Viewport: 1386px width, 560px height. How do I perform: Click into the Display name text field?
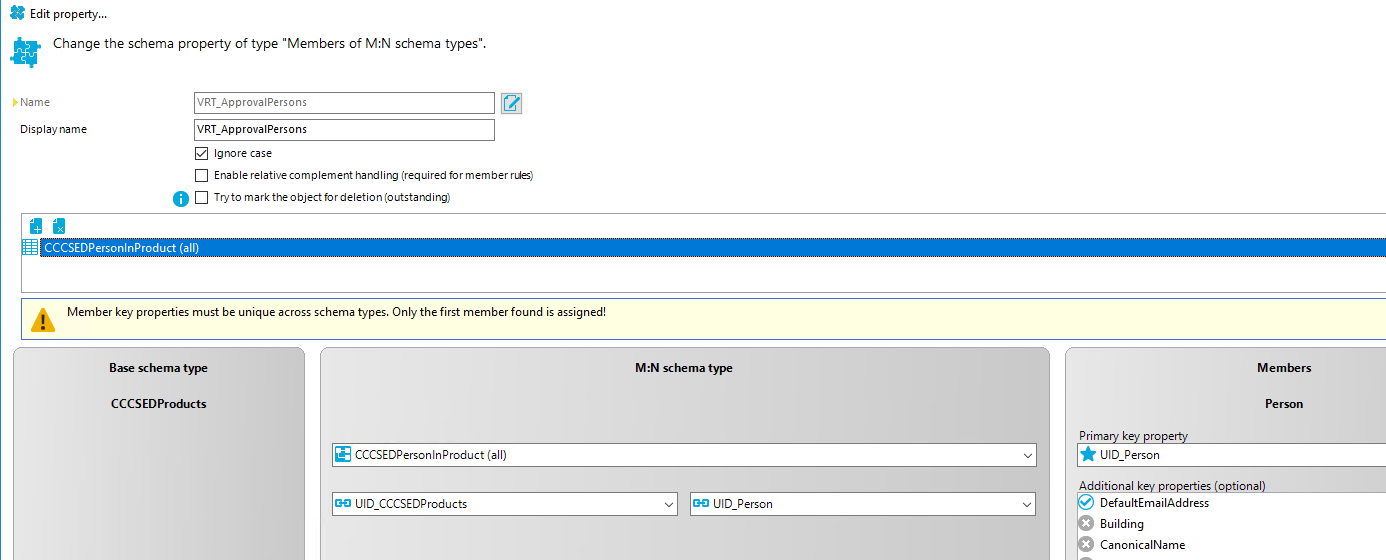coord(344,130)
